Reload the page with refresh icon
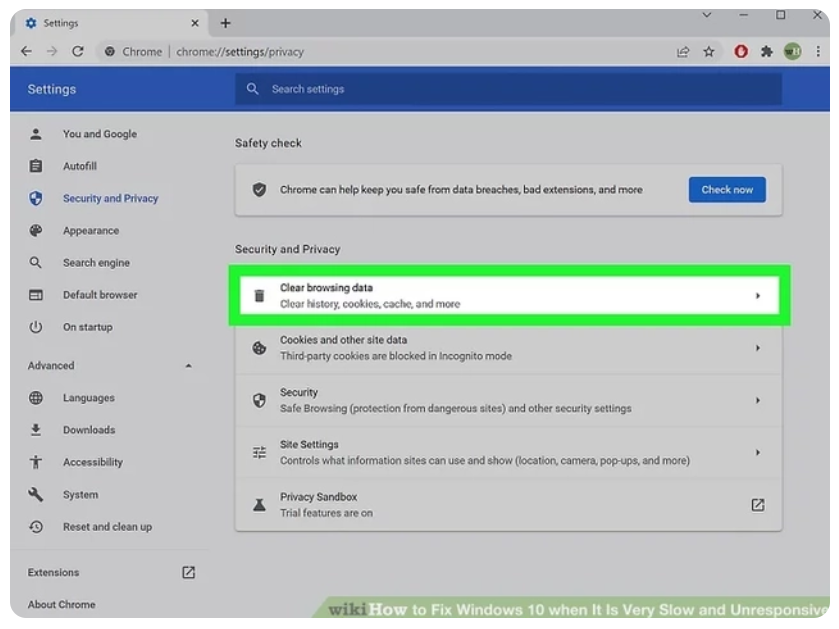 [x=78, y=52]
